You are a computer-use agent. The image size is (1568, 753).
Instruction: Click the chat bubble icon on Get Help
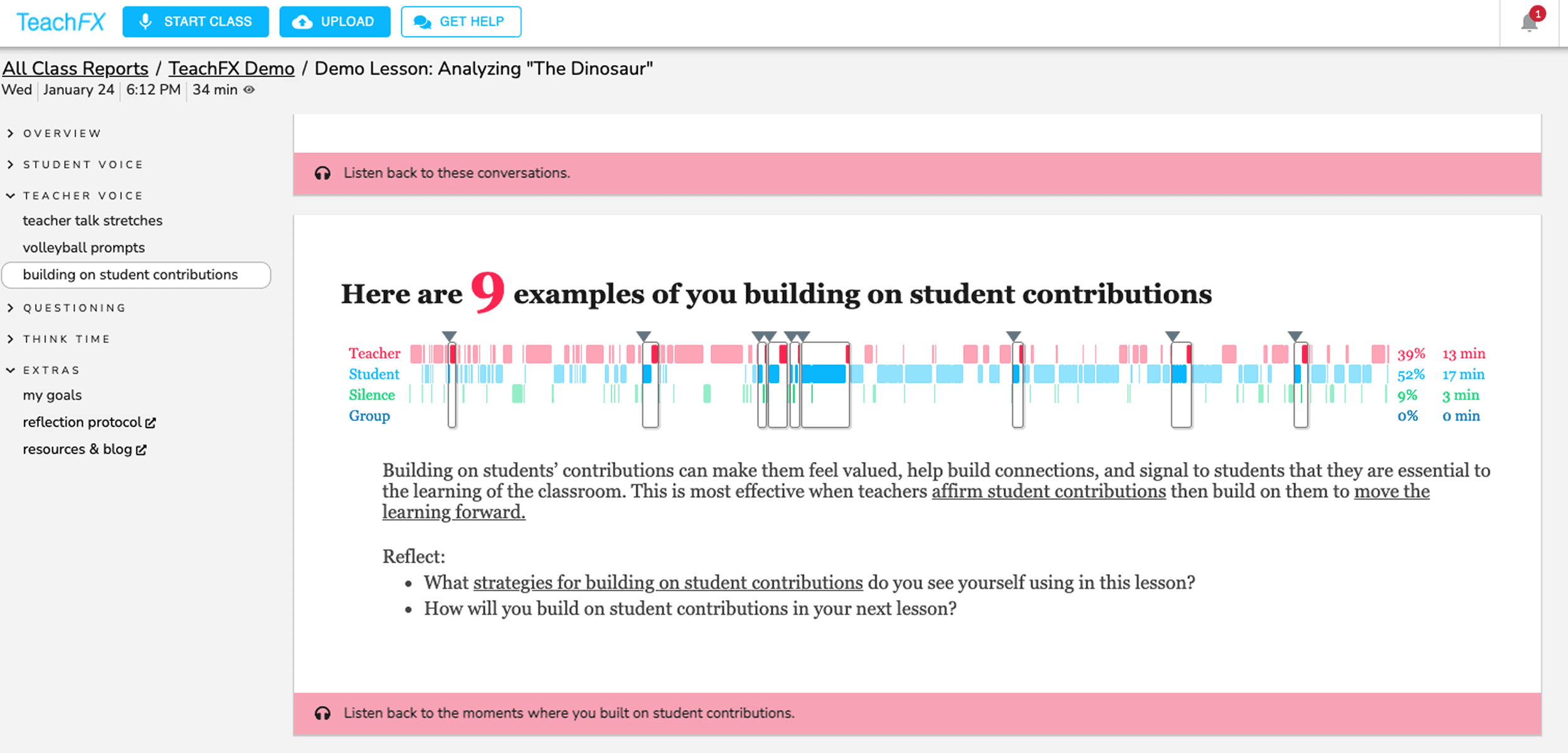pos(421,21)
